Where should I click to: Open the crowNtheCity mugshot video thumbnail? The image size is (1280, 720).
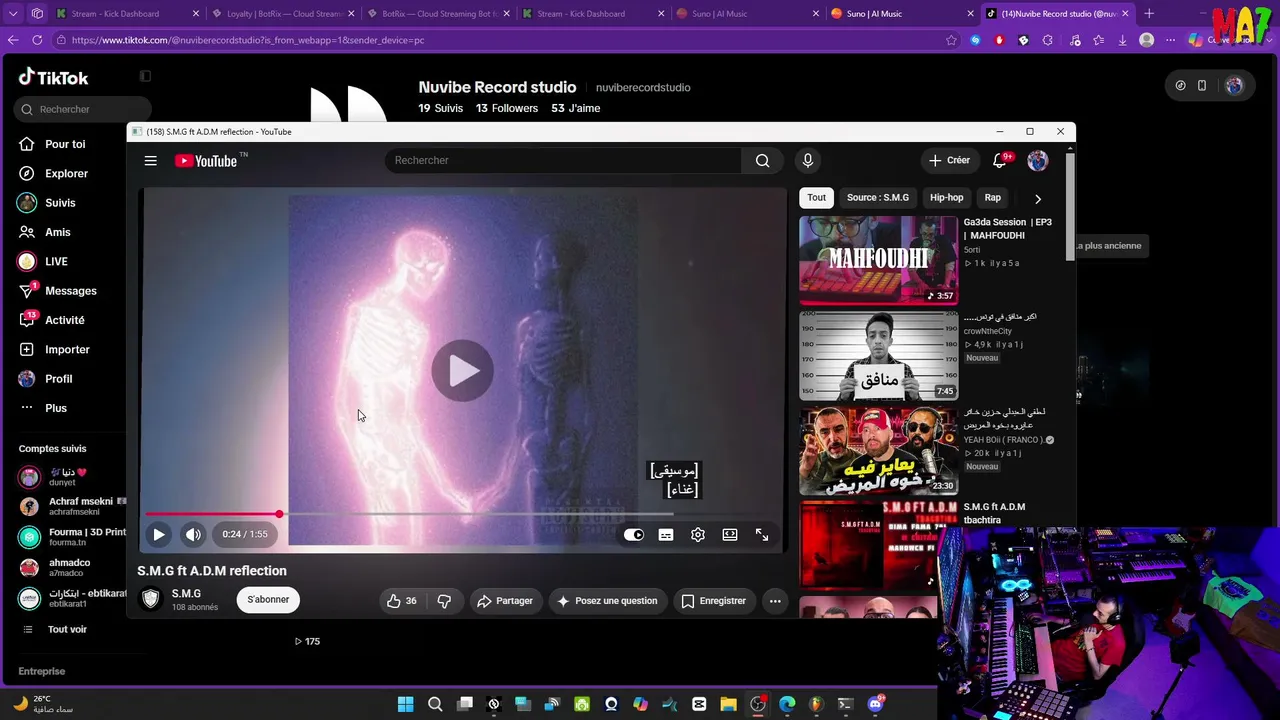tap(878, 355)
